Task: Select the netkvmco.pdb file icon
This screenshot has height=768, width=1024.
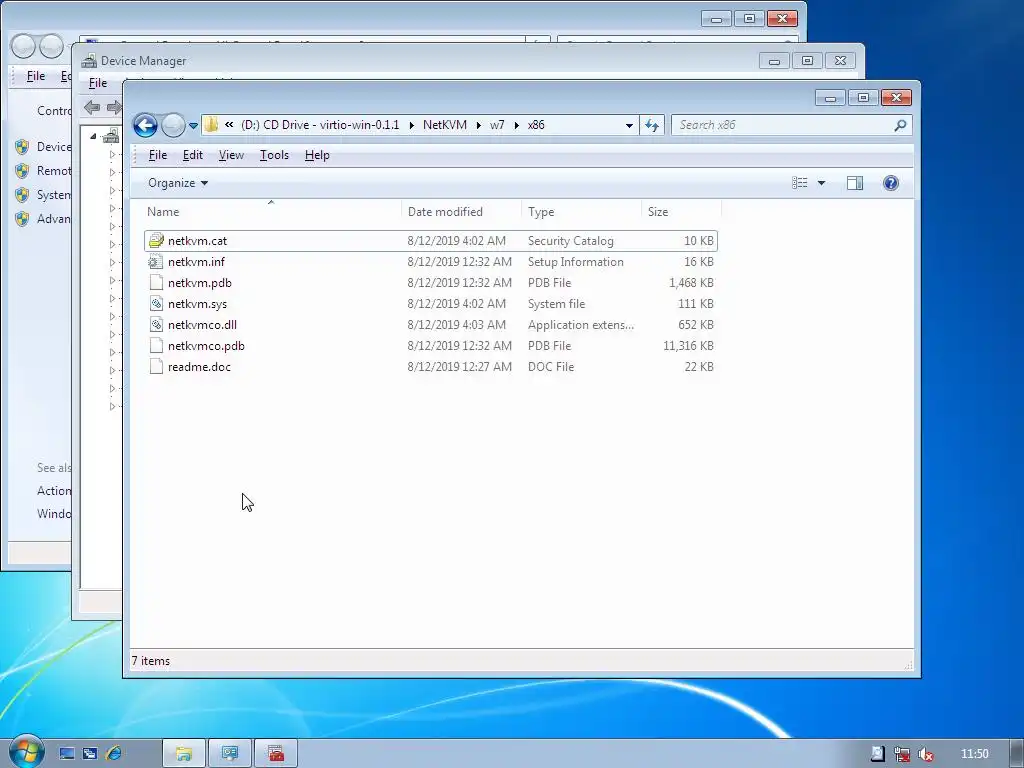Action: pos(155,345)
